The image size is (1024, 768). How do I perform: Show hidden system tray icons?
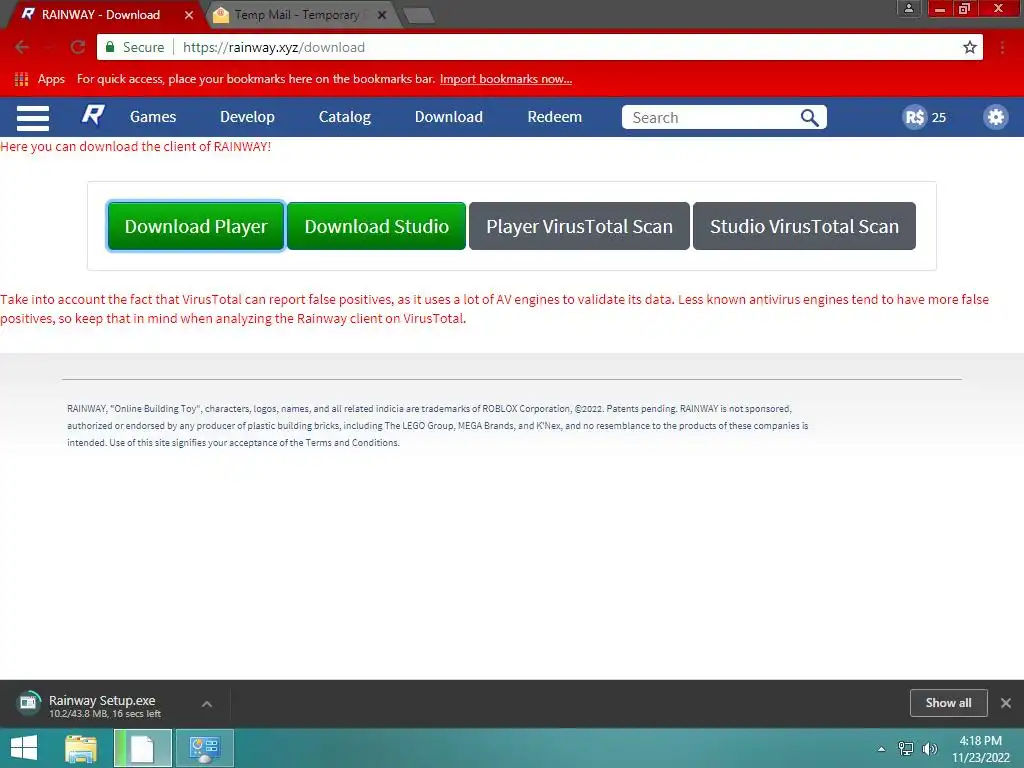click(882, 749)
